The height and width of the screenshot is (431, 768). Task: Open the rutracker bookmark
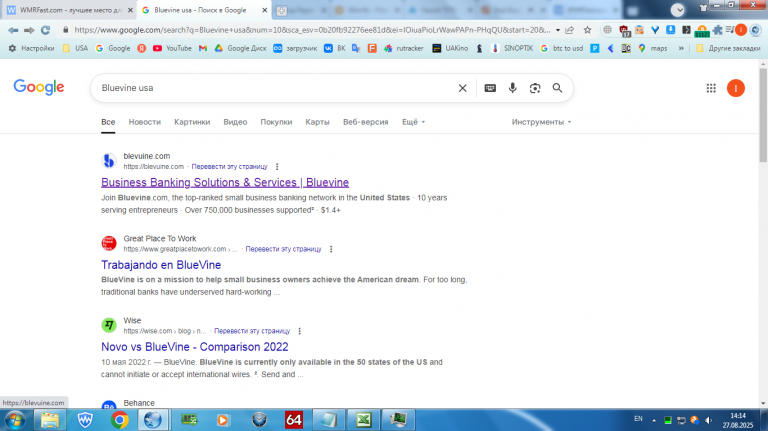(x=404, y=48)
